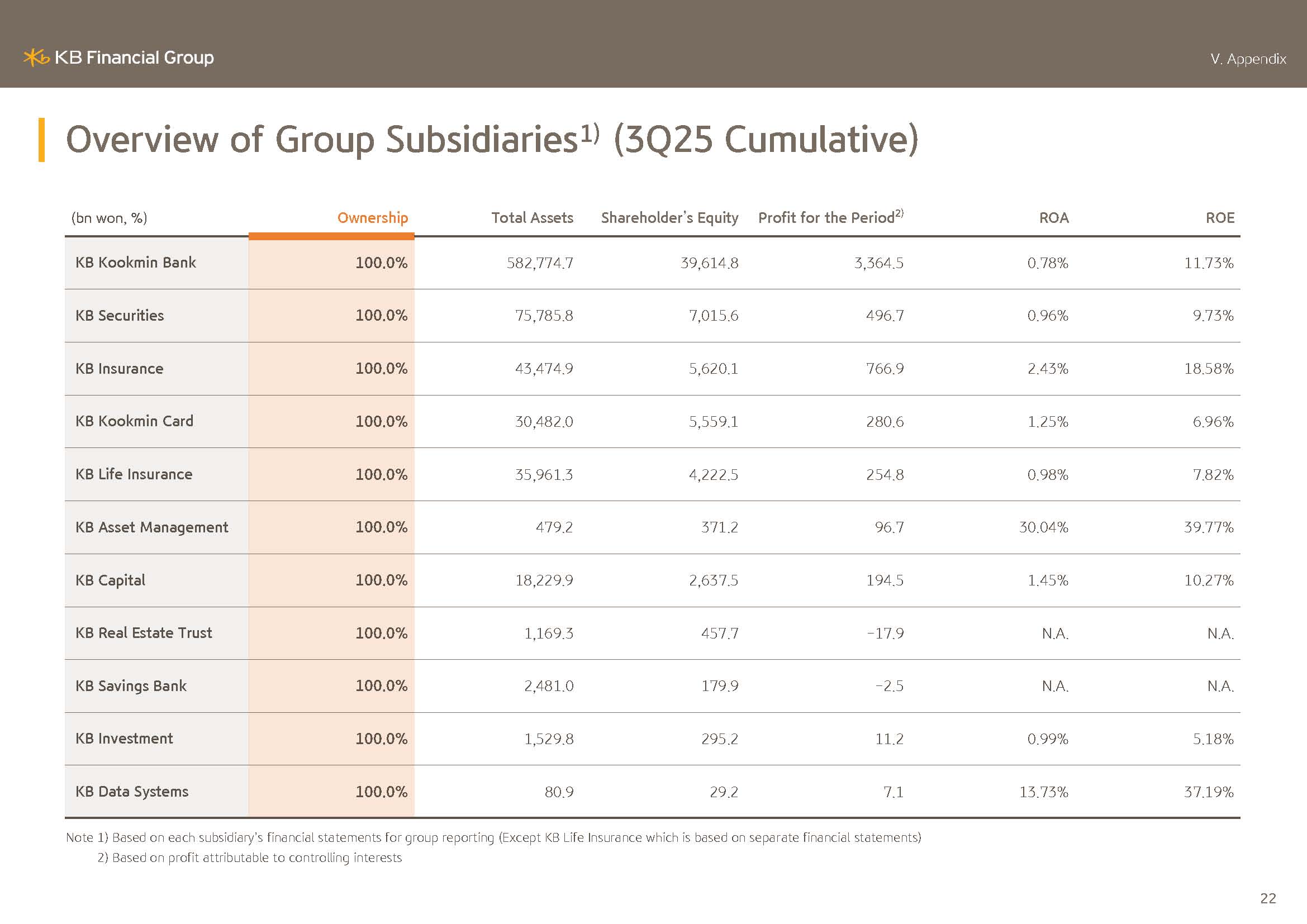Click KB Real Estate Trust profit value -17.9
The width and height of the screenshot is (1307, 924).
click(885, 634)
